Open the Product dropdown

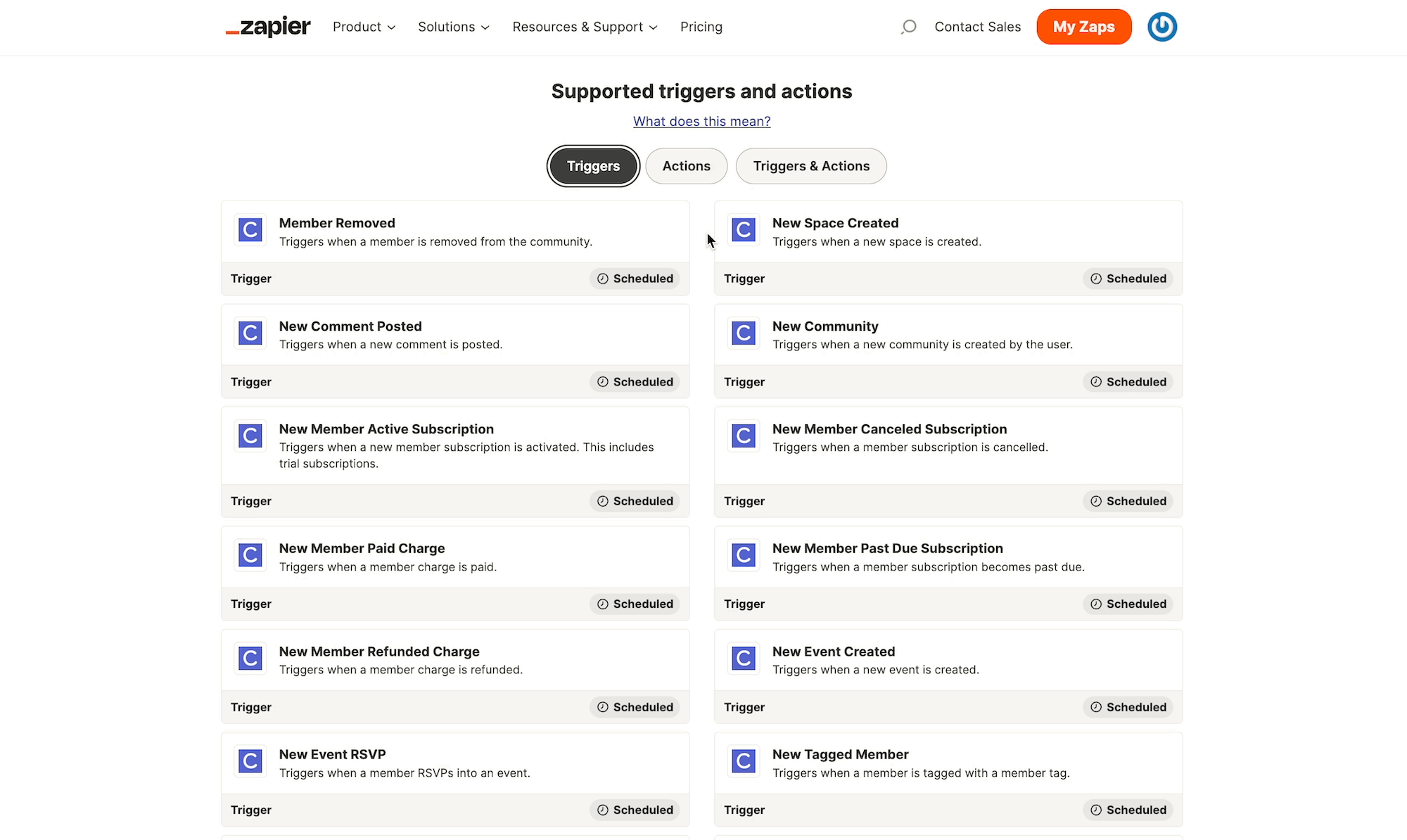tap(363, 27)
